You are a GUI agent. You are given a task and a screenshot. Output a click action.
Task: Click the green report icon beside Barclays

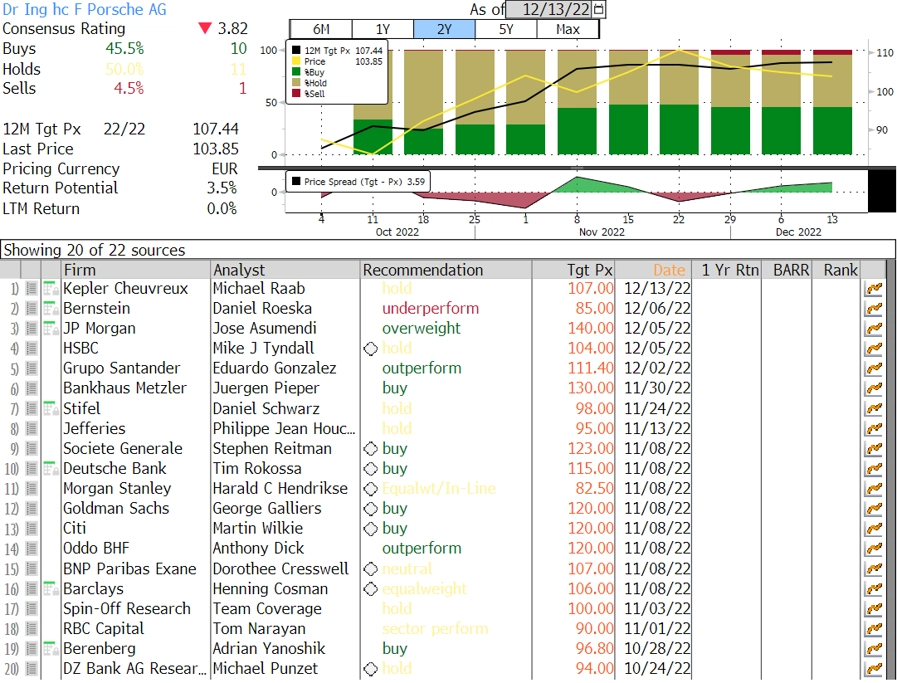click(51, 589)
